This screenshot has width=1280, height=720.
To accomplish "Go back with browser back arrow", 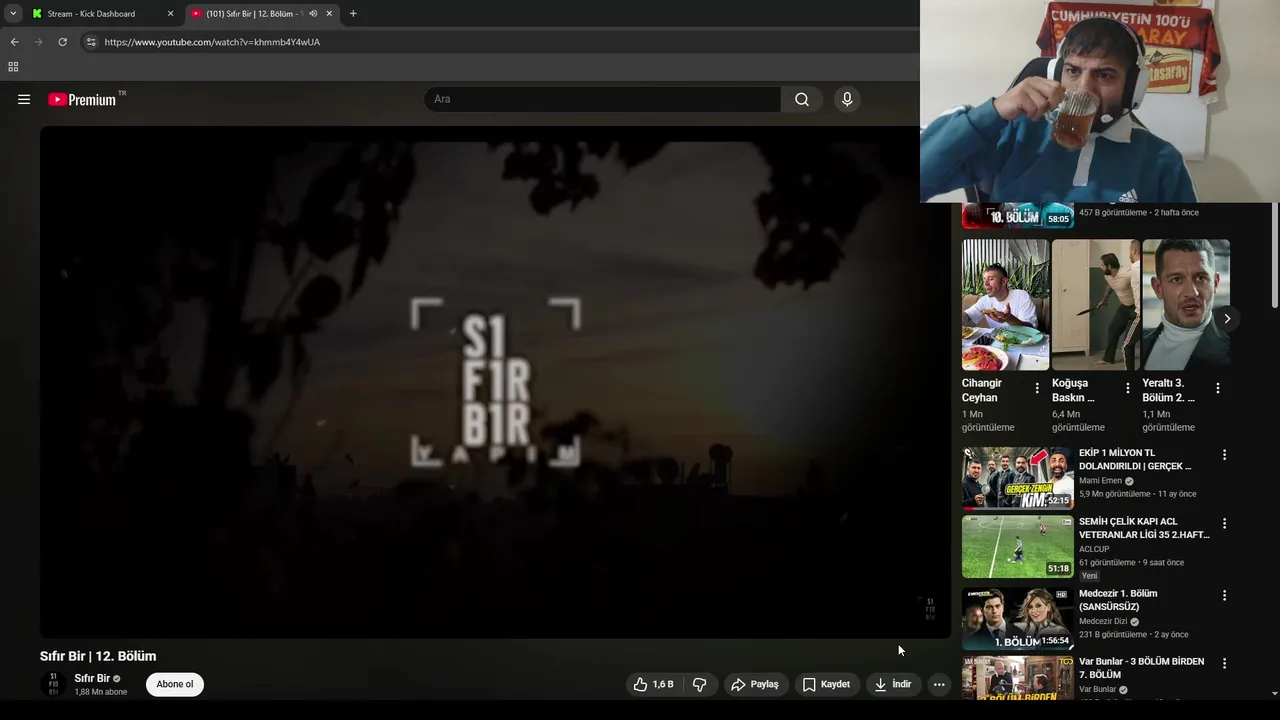I will tap(14, 42).
